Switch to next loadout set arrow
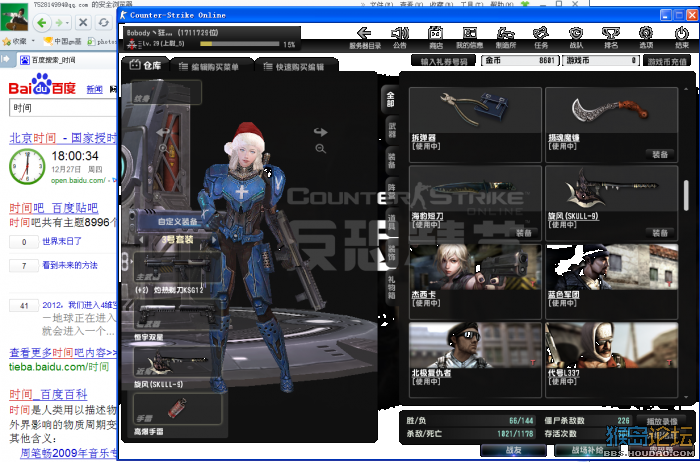The width and height of the screenshot is (700, 462). click(214, 240)
